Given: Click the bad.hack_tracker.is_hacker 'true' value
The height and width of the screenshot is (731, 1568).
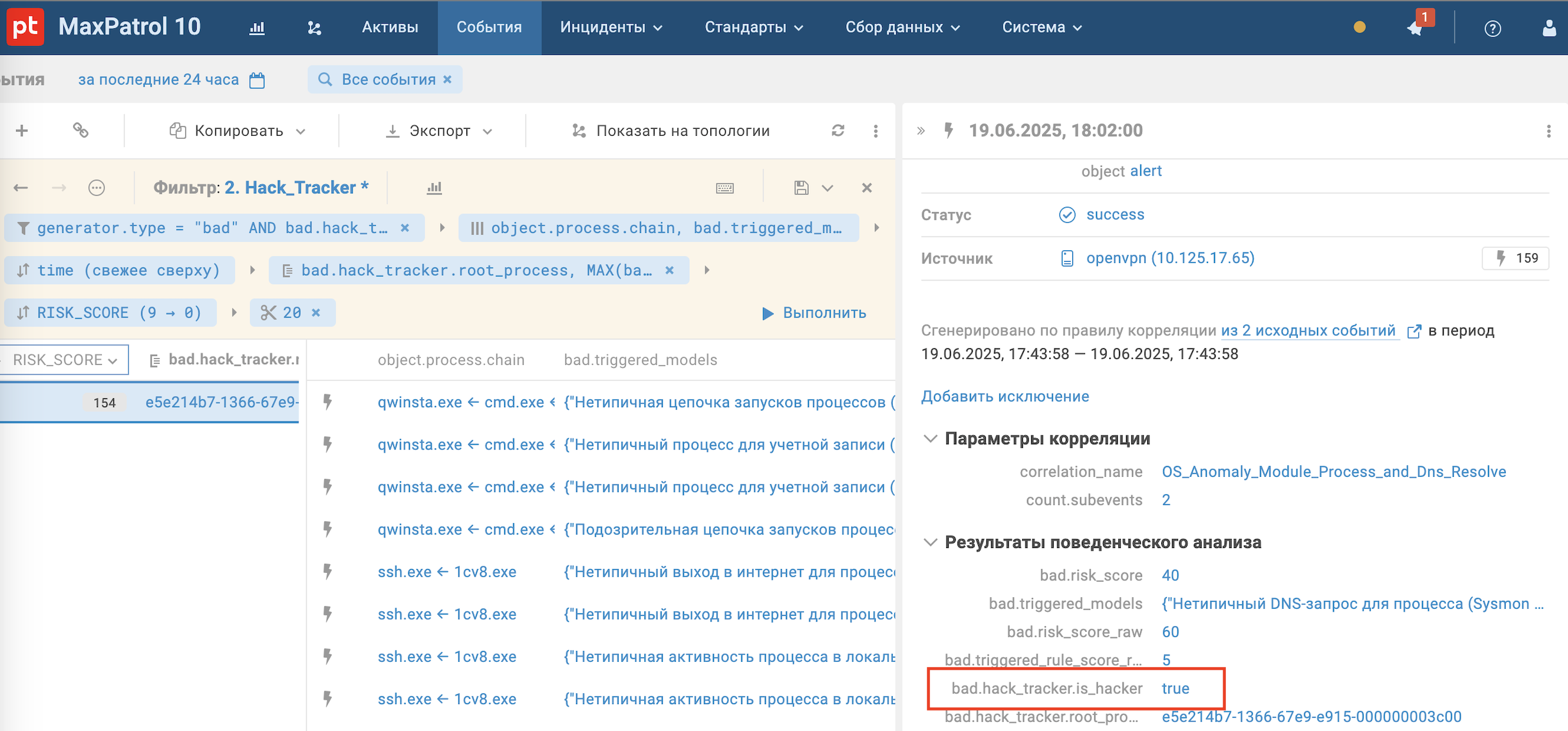Looking at the screenshot, I should coord(1175,688).
